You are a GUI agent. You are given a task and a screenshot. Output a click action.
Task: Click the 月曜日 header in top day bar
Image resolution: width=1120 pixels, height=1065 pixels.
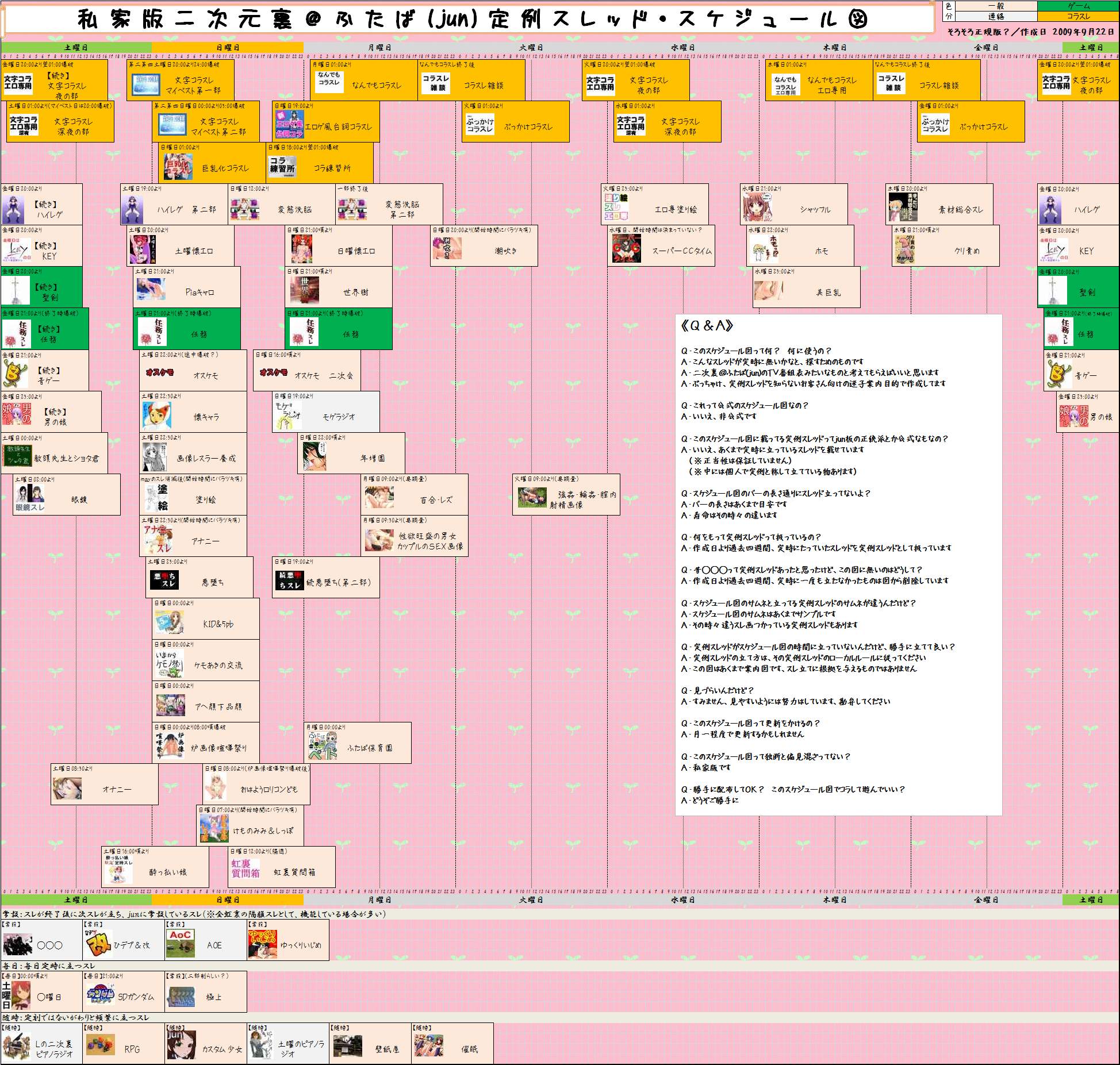[379, 48]
